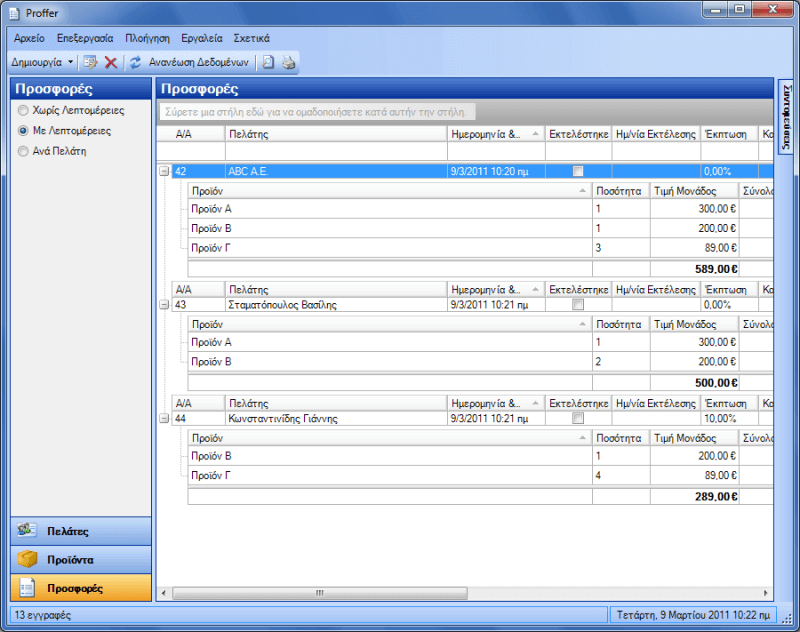800x632 pixels.
Task: Open Πελάτες section in navigation pane
Action: tap(81, 531)
